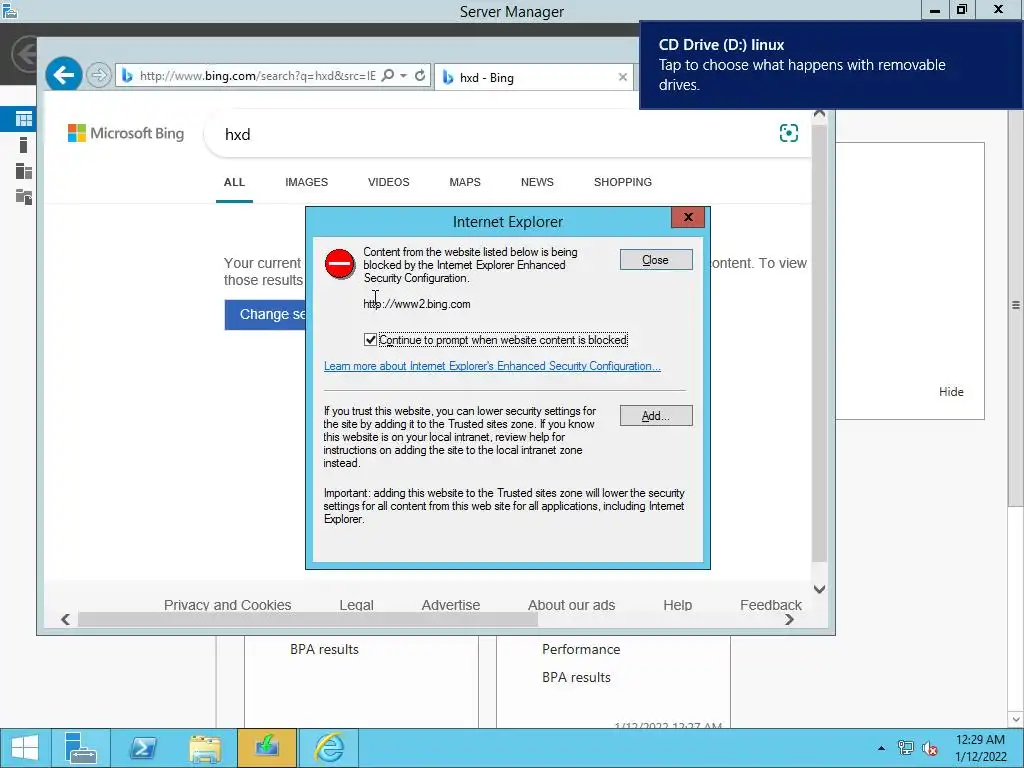1024x768 pixels.
Task: Click the red blocked-content stop icon in the dialog
Action: coord(340,264)
